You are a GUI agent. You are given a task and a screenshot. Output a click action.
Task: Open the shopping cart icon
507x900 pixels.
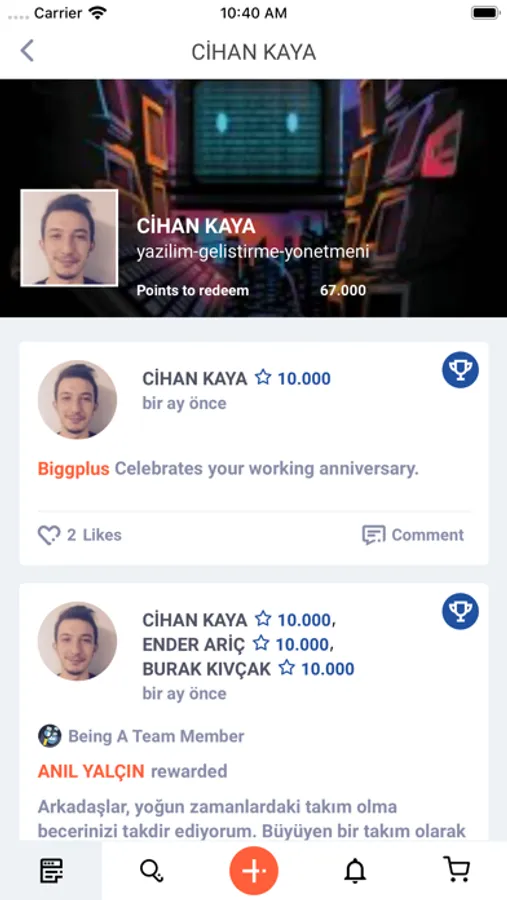pyautogui.click(x=456, y=870)
